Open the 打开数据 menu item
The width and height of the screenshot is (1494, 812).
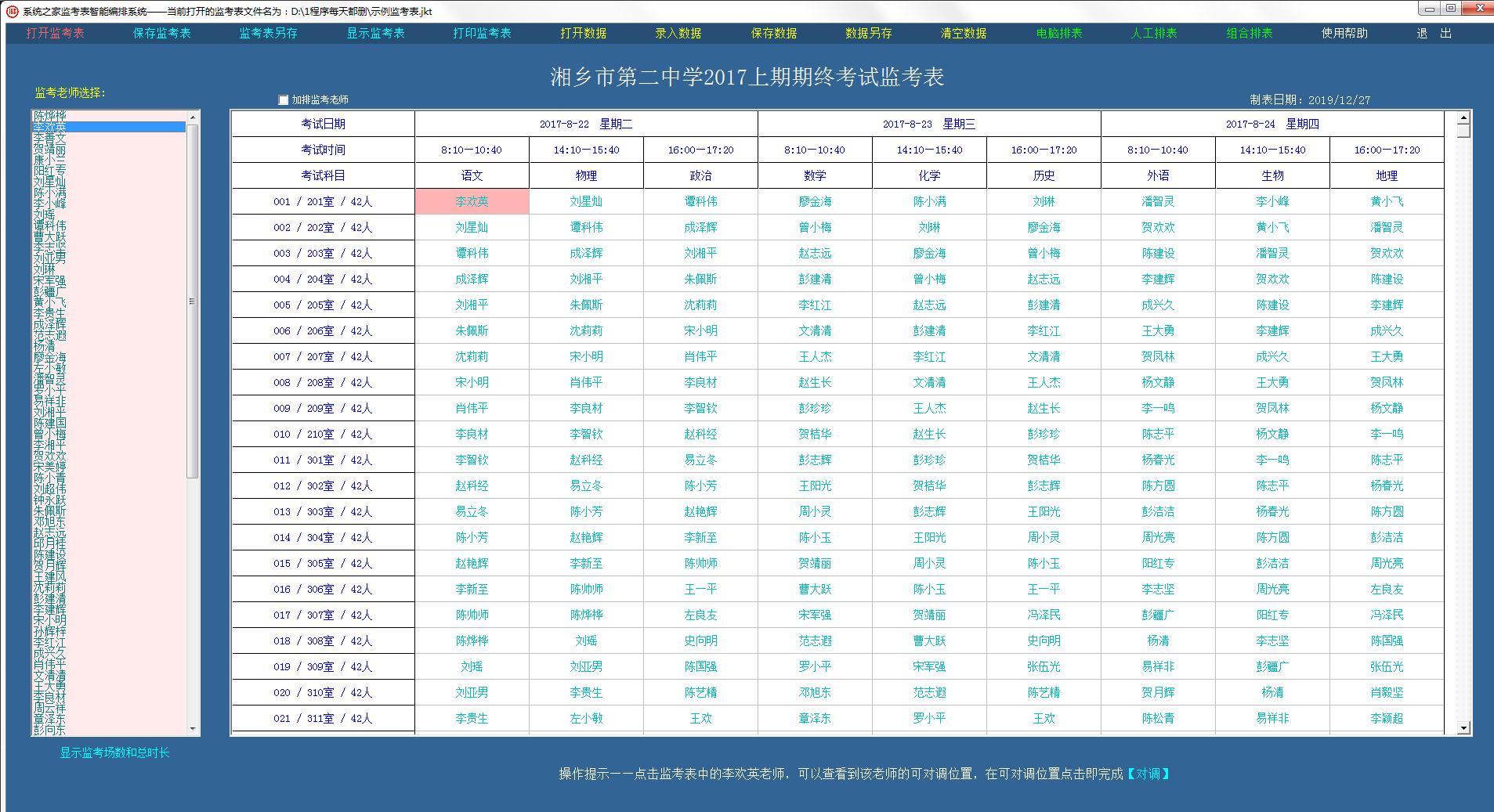pos(583,33)
